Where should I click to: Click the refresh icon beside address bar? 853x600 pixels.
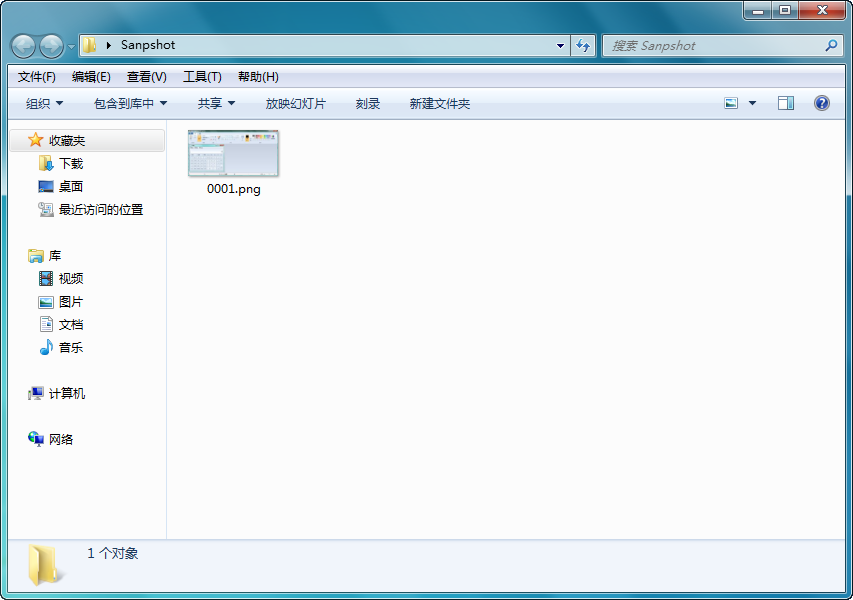[584, 45]
